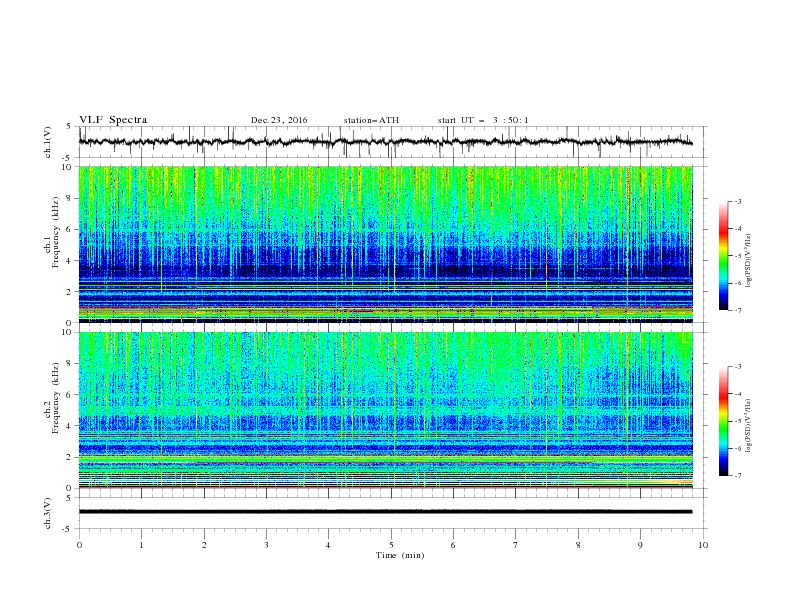Click the ch.1 voltage waveform trace
792x612 pixels.
click(385, 142)
